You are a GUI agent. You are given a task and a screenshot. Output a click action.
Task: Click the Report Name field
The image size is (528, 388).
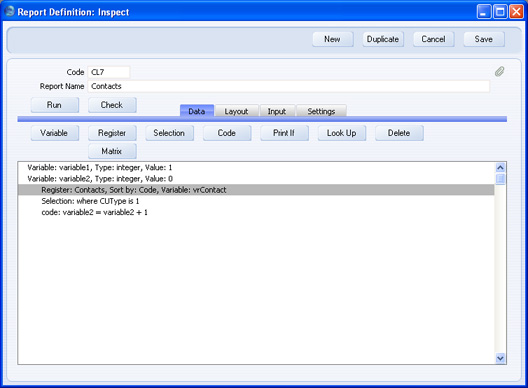pyautogui.click(x=289, y=86)
